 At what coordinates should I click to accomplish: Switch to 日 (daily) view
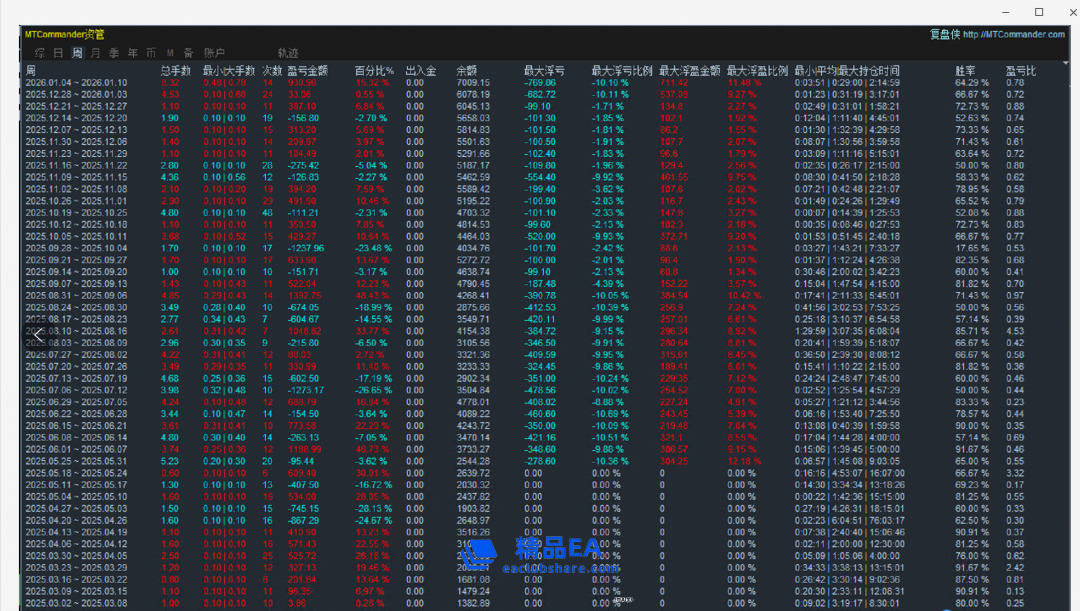(x=58, y=53)
